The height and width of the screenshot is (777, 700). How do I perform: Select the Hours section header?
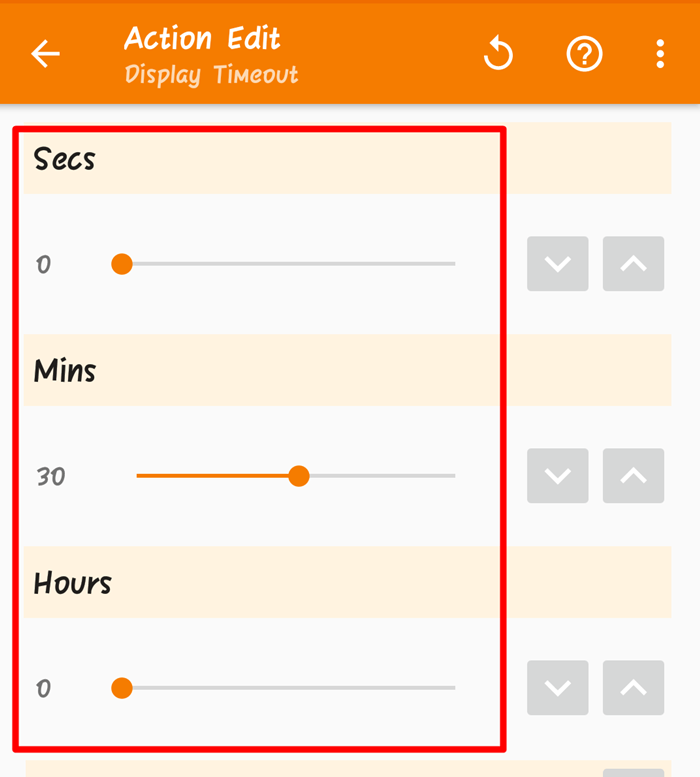73,583
